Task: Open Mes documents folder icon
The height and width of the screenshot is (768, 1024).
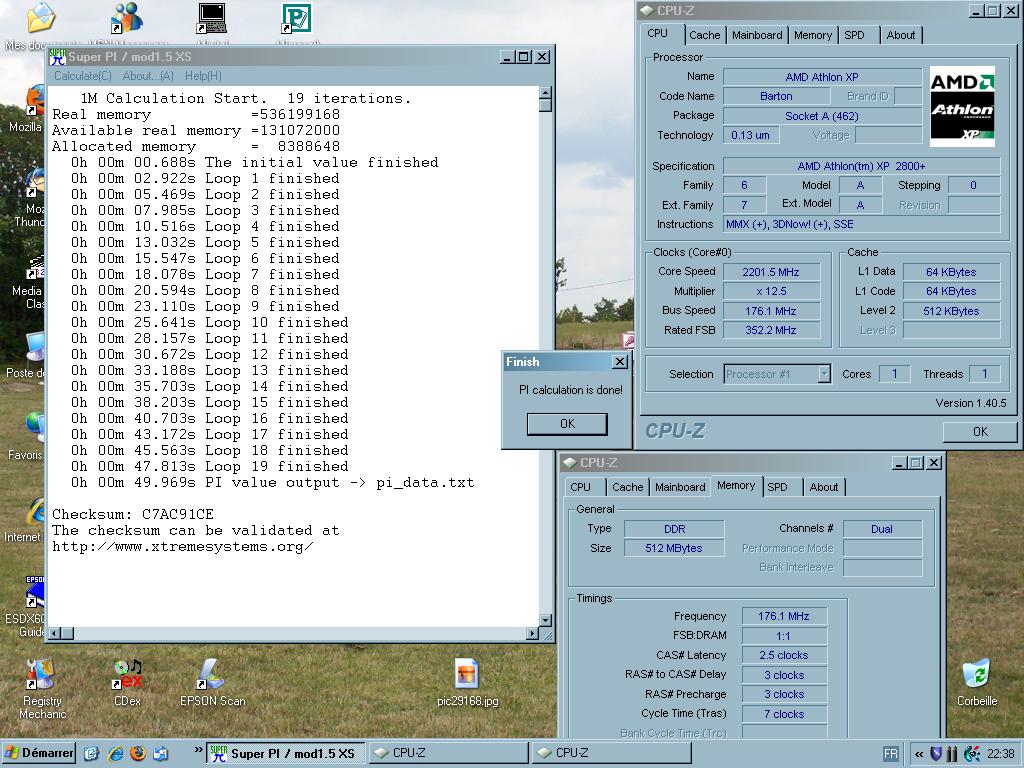Action: click(39, 20)
